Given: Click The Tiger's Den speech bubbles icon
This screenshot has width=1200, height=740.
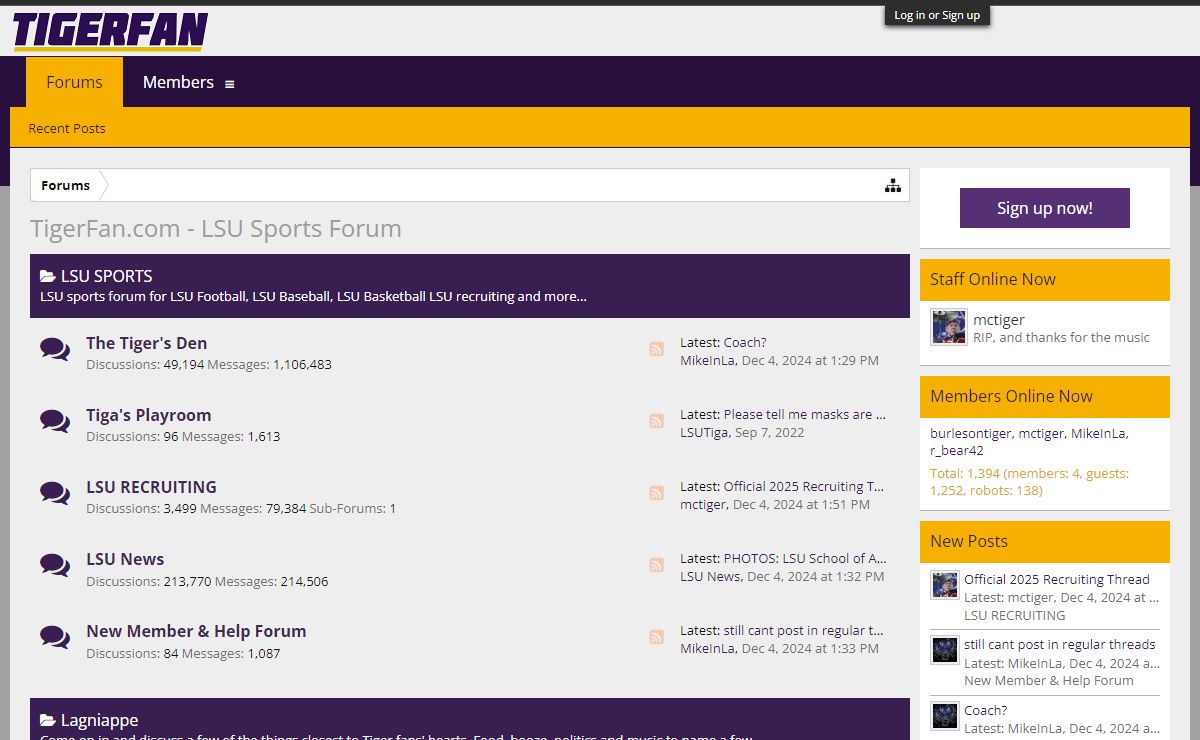Looking at the screenshot, I should coord(55,349).
